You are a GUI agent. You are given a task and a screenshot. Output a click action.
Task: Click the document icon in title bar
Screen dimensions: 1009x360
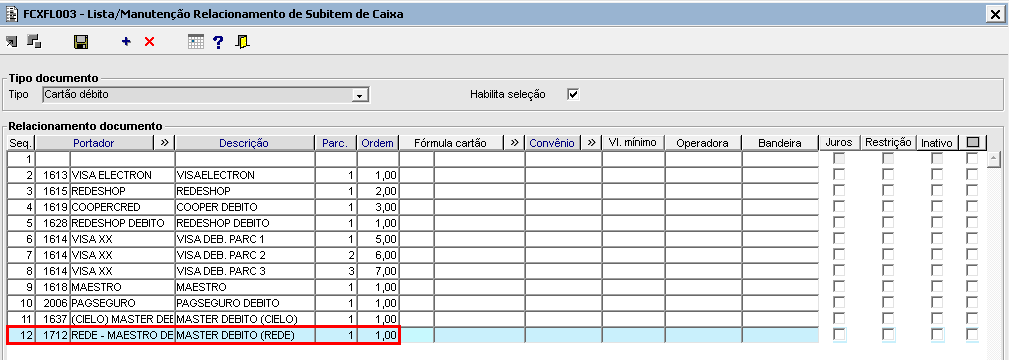pyautogui.click(x=11, y=14)
